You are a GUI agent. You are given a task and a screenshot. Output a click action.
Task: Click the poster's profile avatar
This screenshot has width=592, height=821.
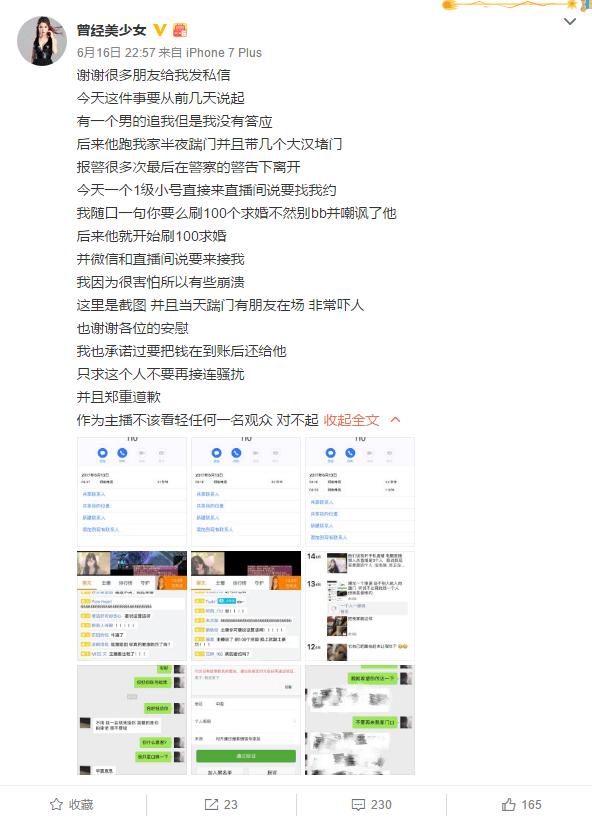(42, 41)
